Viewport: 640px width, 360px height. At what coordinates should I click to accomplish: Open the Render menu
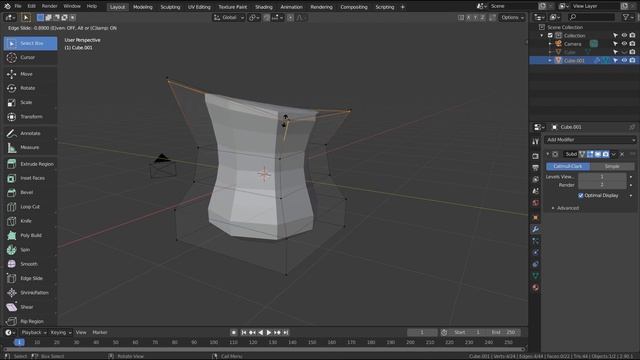click(x=49, y=7)
